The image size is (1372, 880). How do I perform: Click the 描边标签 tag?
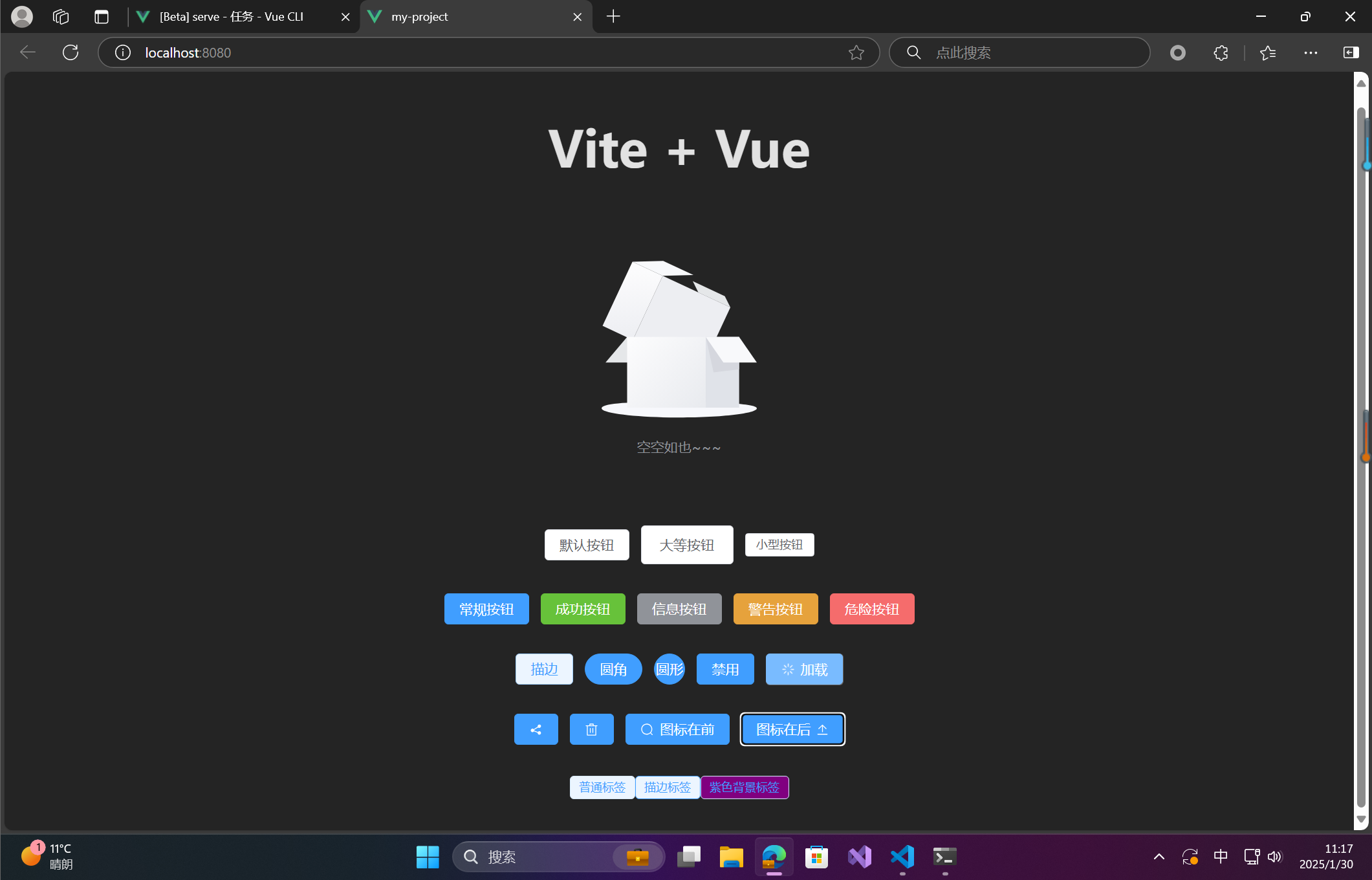(x=668, y=787)
